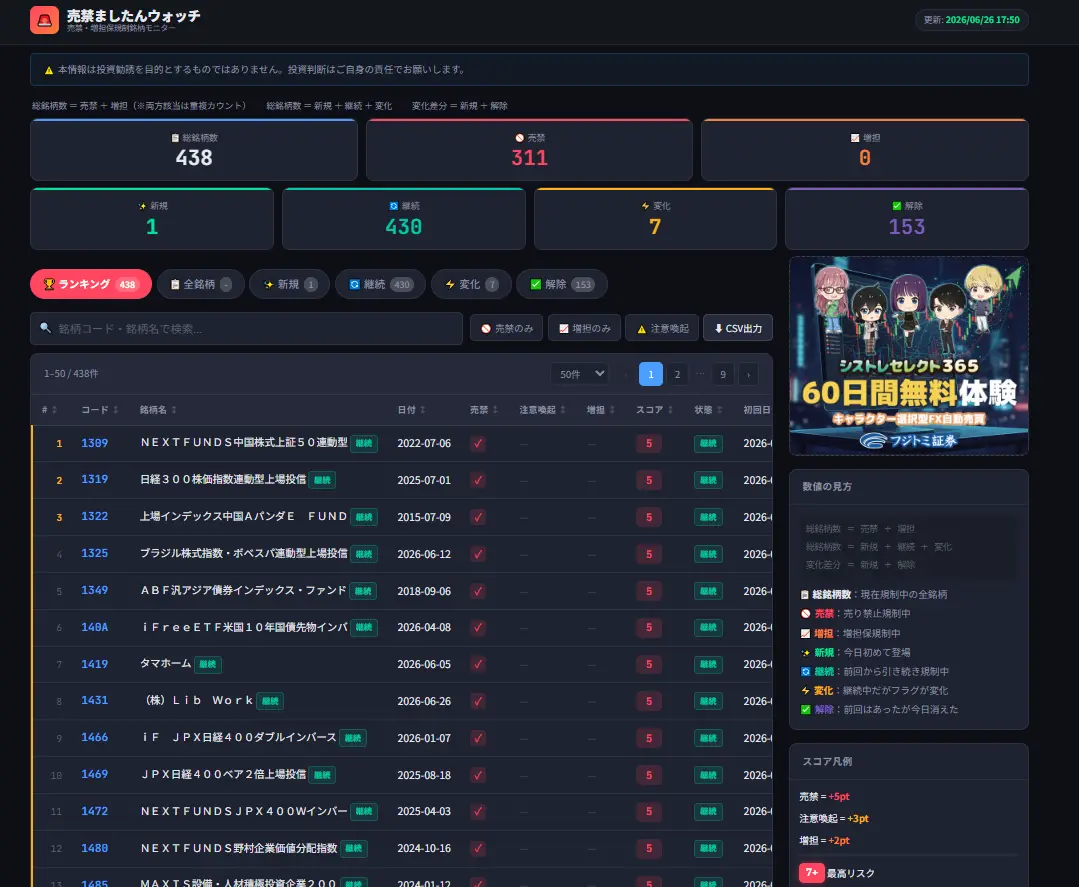Click date "2018-09-06" in row 1349
Image resolution: width=1079 pixels, height=887 pixels.
point(424,591)
